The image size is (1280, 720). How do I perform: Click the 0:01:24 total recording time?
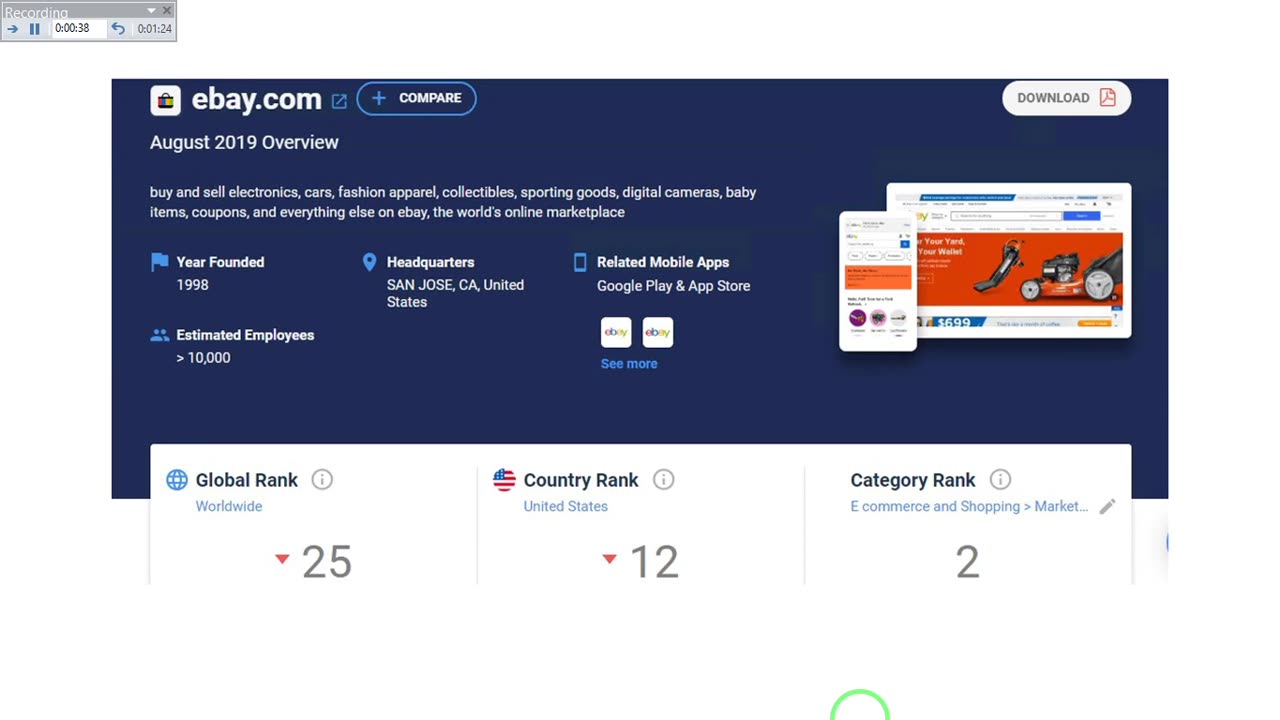click(154, 29)
